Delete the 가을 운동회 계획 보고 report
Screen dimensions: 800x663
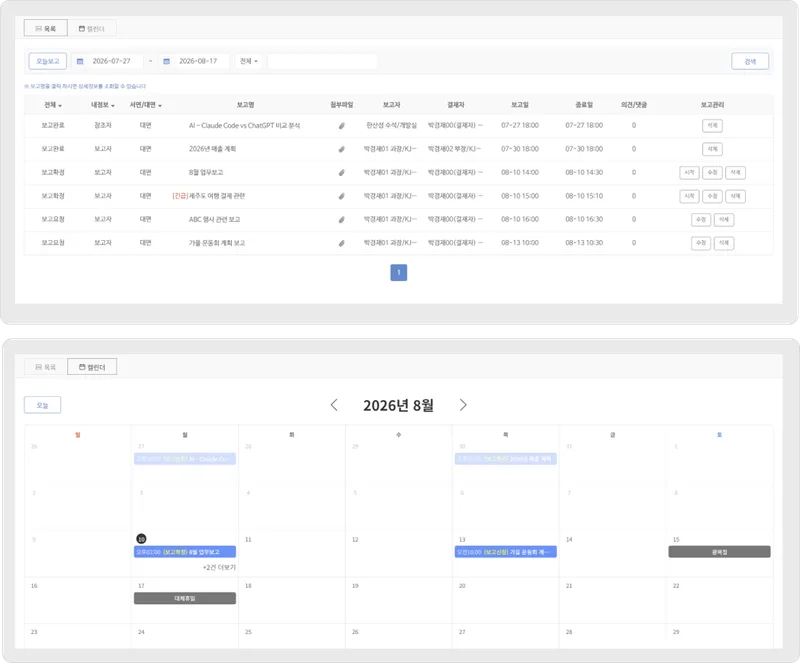coord(724,243)
